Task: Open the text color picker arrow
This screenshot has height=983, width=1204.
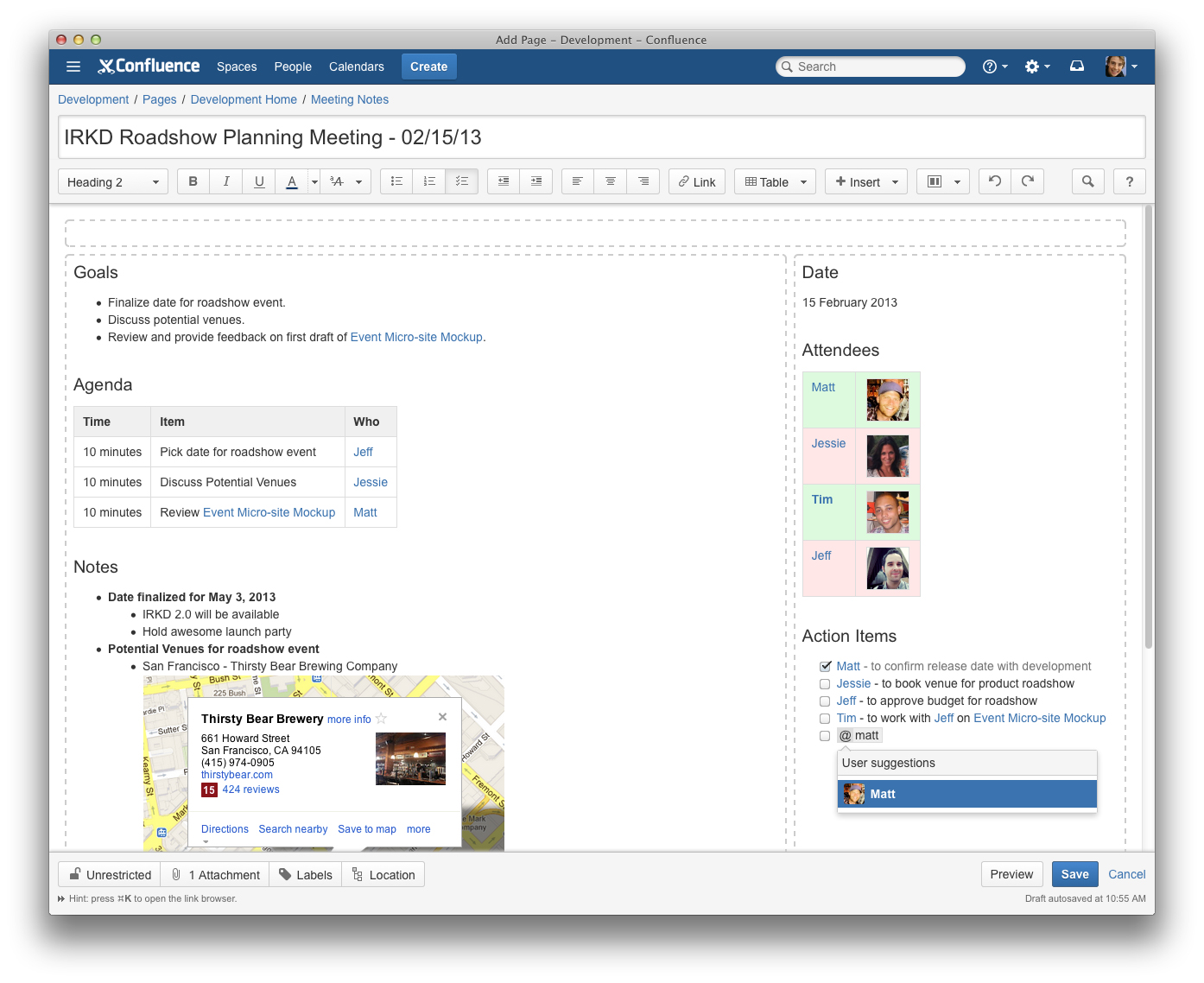Action: coord(314,181)
